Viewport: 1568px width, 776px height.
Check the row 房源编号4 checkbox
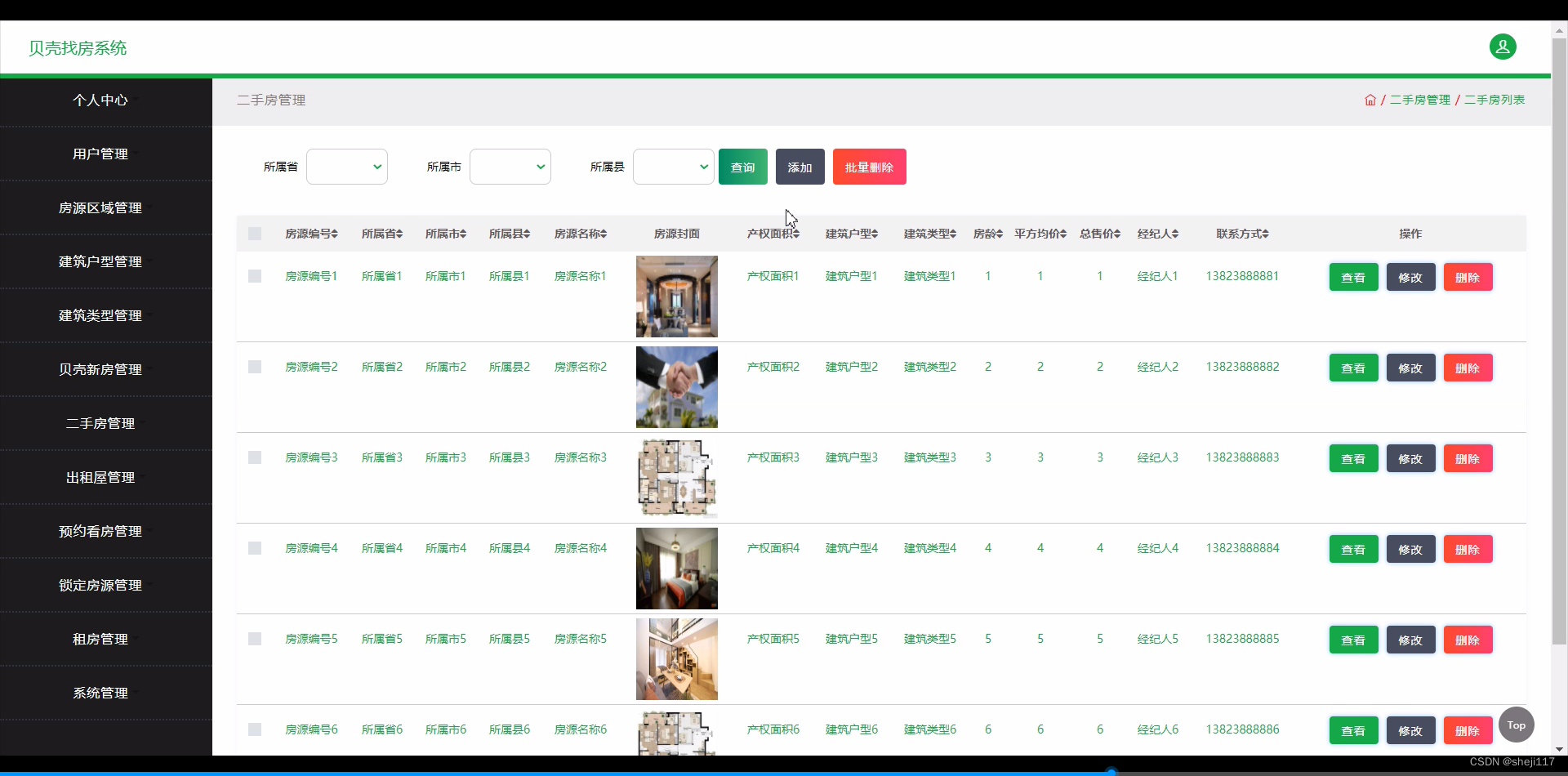coord(255,548)
